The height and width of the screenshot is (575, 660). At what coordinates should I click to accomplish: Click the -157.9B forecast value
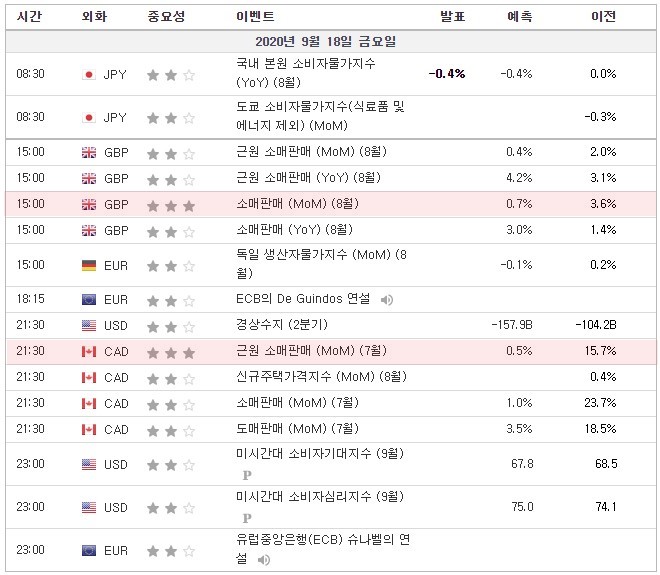coord(512,325)
